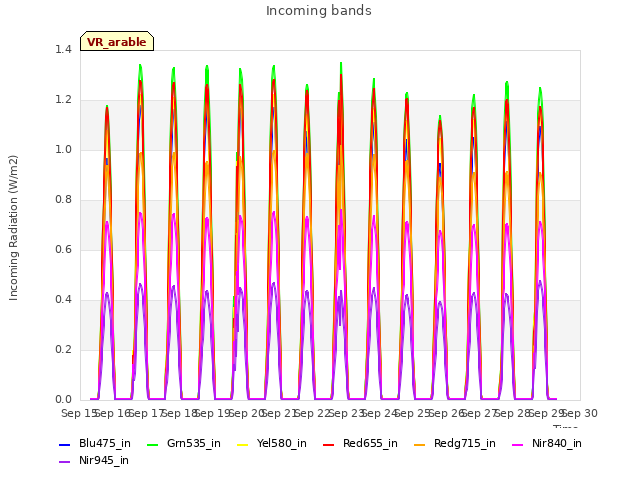640x480 pixels.
Task: Click the Incoming bands chart title
Action: (319, 11)
